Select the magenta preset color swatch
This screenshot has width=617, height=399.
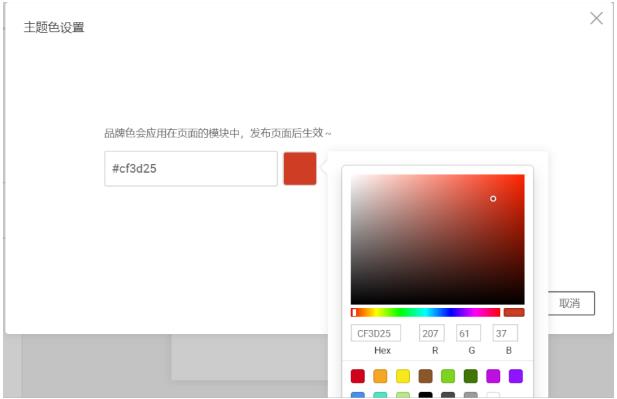[x=493, y=376]
